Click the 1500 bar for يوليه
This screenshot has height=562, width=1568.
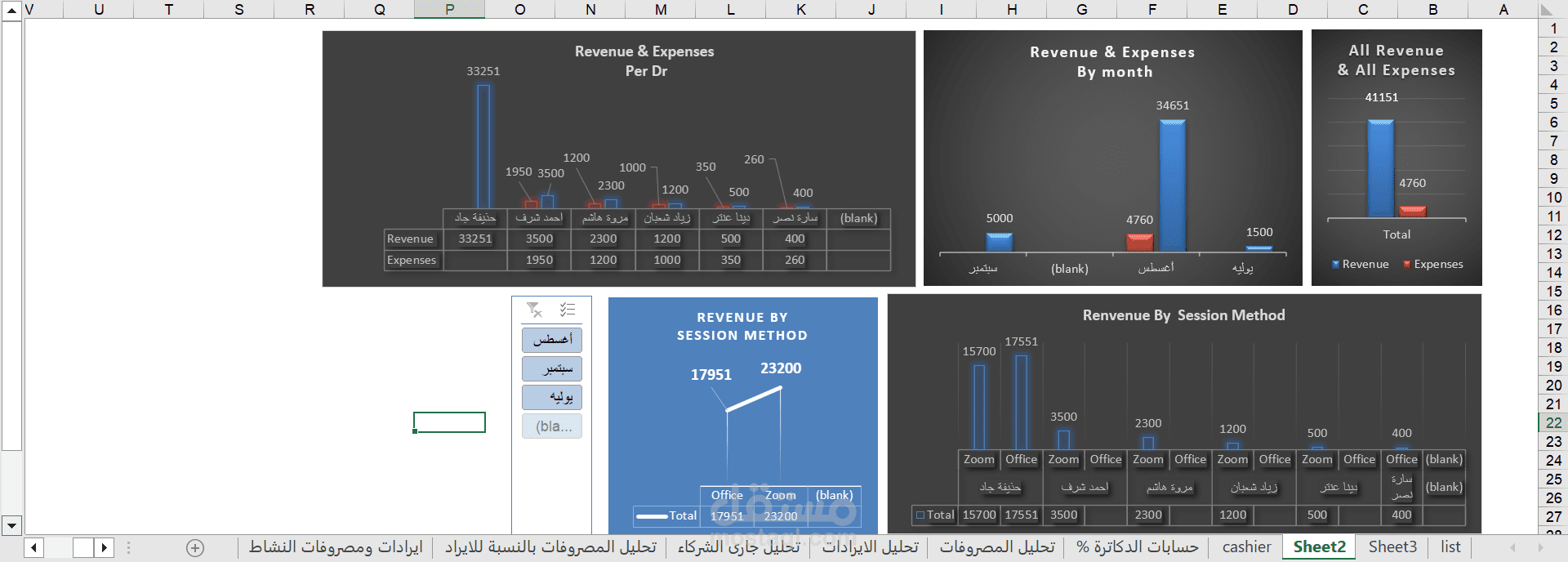click(x=1258, y=249)
